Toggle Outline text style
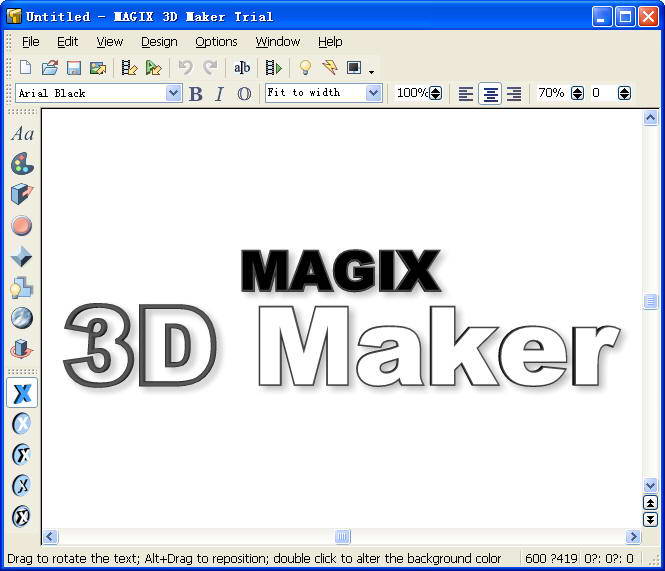Viewport: 665px width, 571px height. (x=244, y=94)
